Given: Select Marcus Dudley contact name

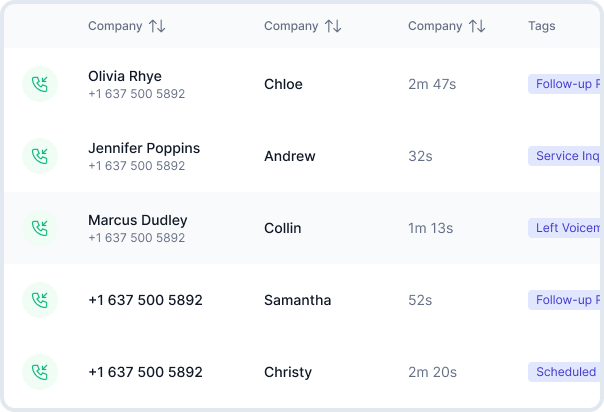Looking at the screenshot, I should click(138, 220).
